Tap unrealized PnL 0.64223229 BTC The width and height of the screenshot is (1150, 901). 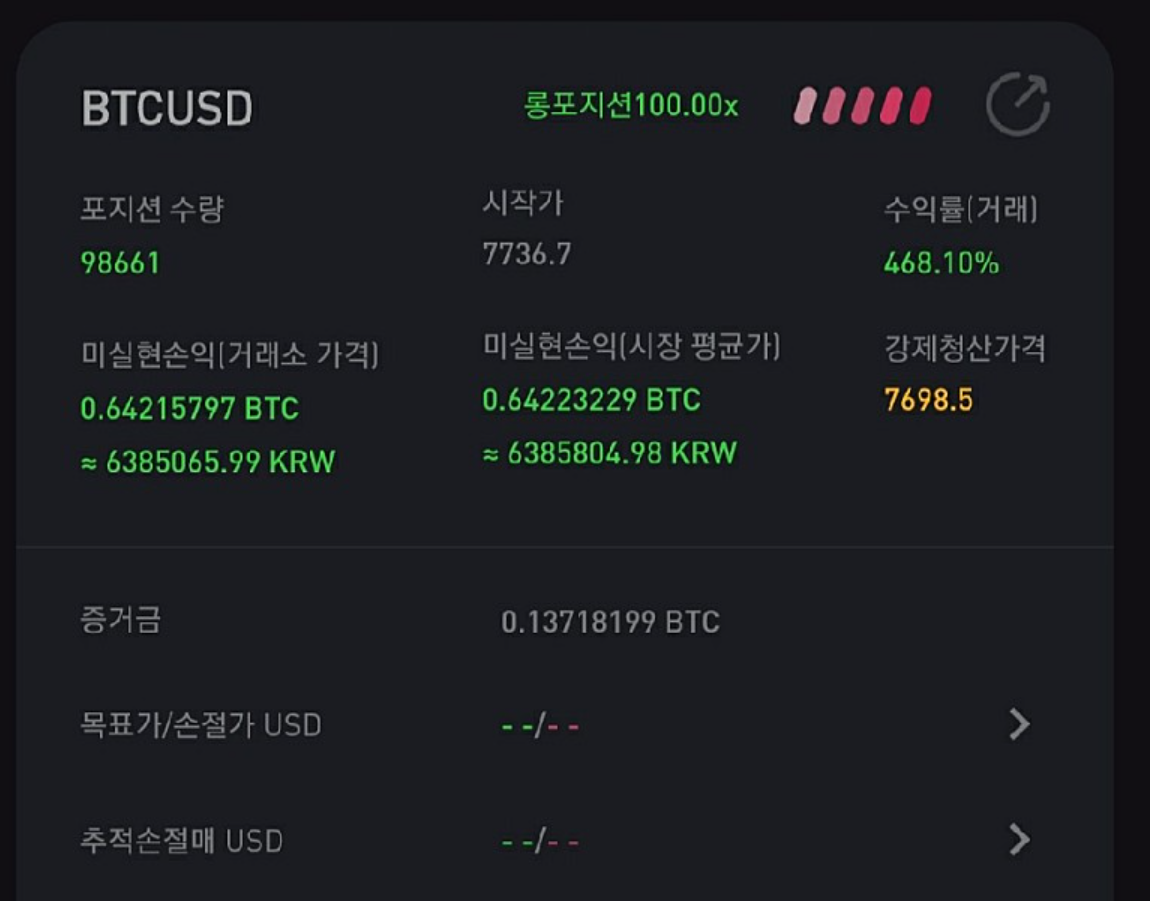[x=591, y=400]
